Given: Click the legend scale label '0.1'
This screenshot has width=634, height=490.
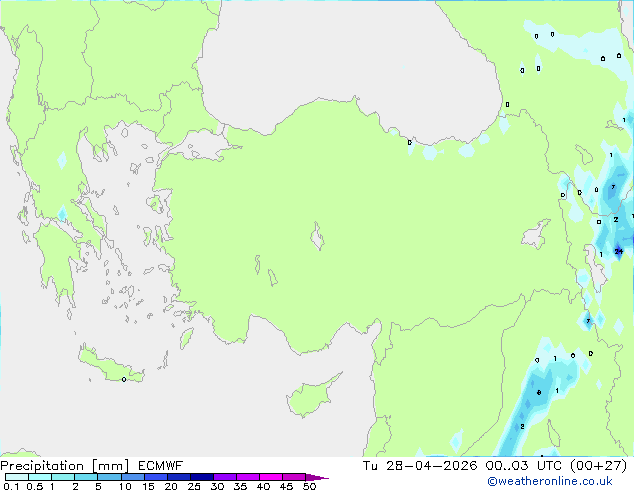Looking at the screenshot, I should [11, 486].
